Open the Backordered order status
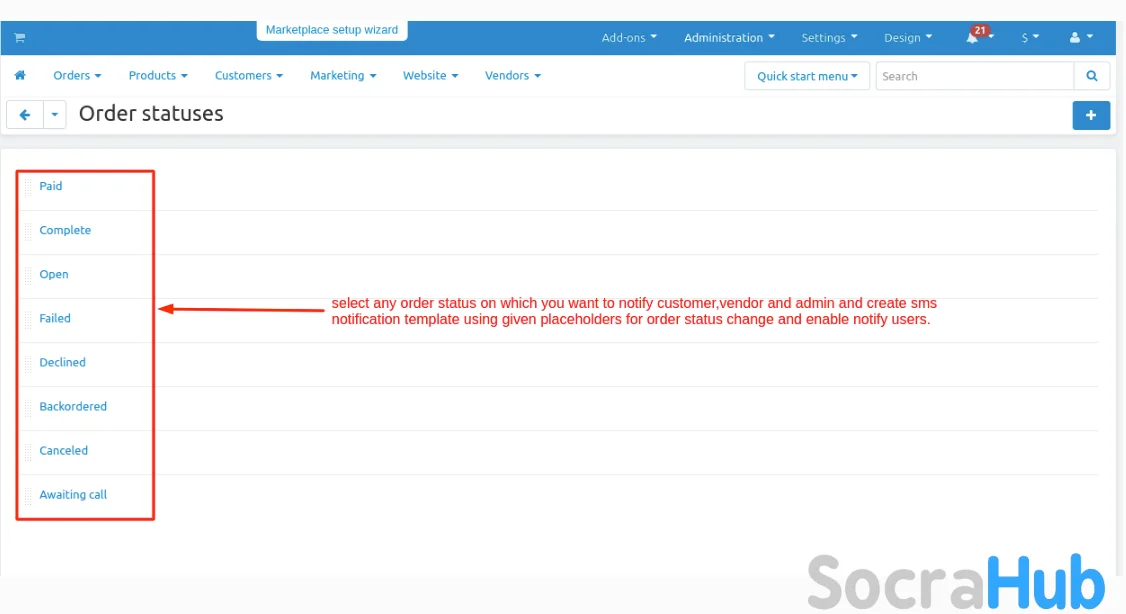Screen dimensions: 1126x614 point(73,406)
